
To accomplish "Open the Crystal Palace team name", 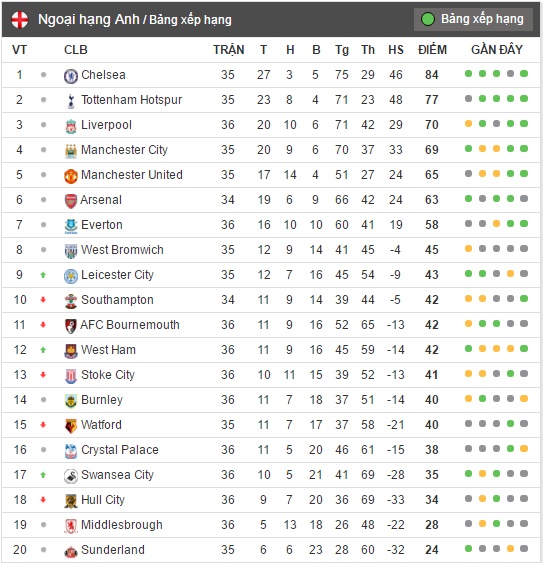I will point(120,450).
